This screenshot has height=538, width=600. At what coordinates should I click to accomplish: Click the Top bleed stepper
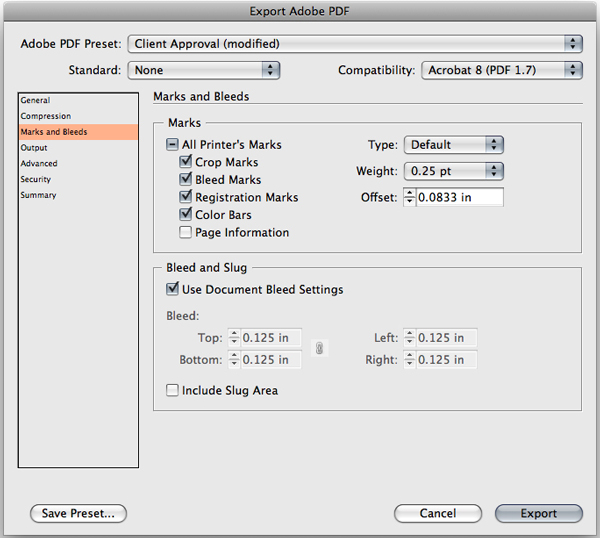coord(234,337)
